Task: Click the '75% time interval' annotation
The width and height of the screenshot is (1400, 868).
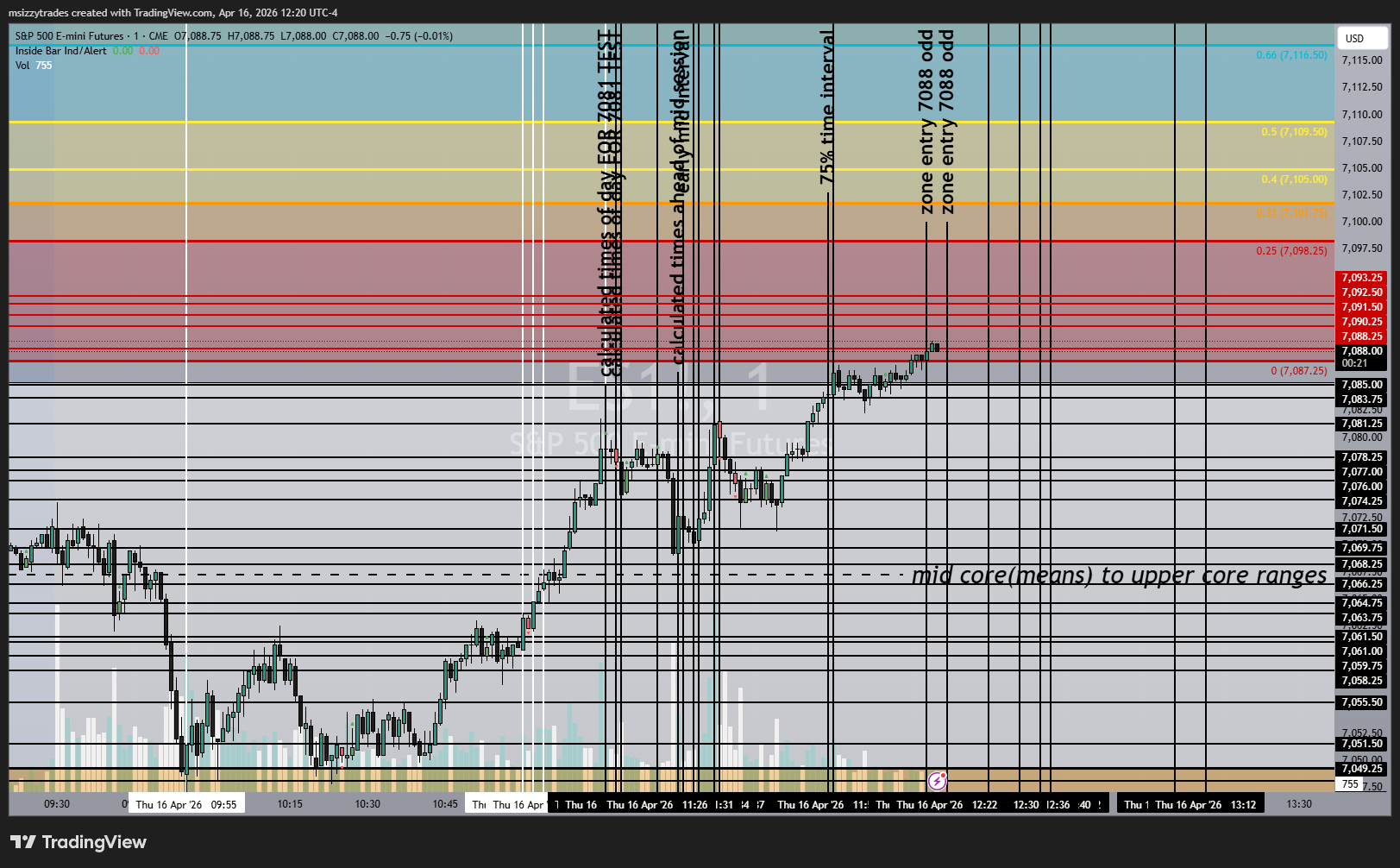Action: pos(827,107)
